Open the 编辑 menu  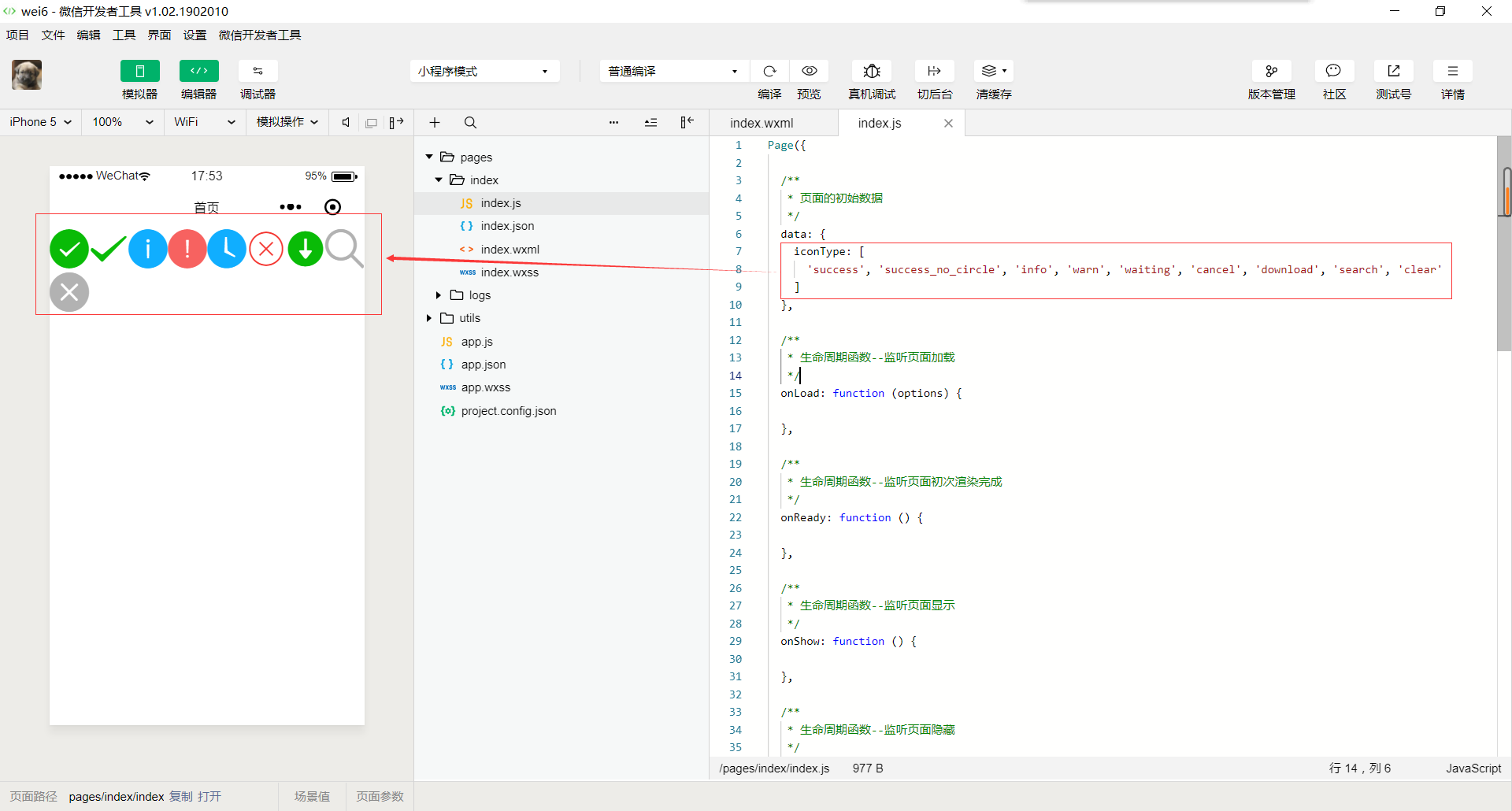[x=88, y=35]
